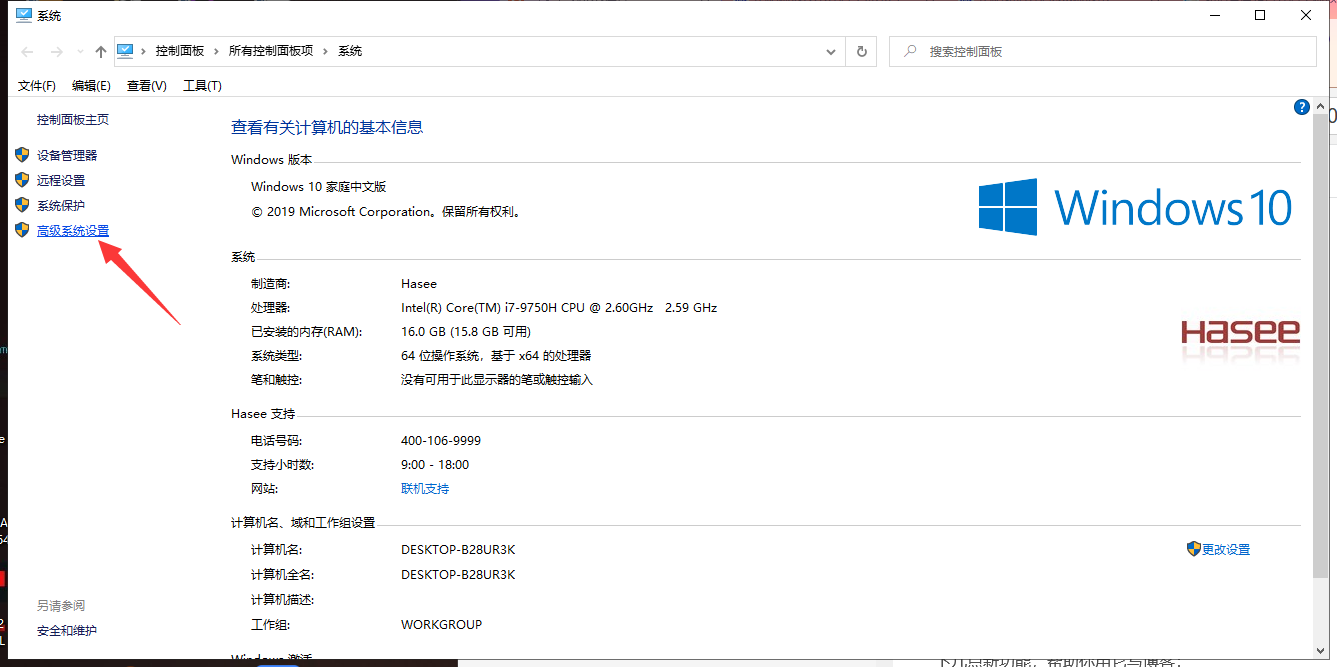Viewport: 1337px width, 667px height.
Task: Click the computer icon in address bar
Action: (125, 51)
